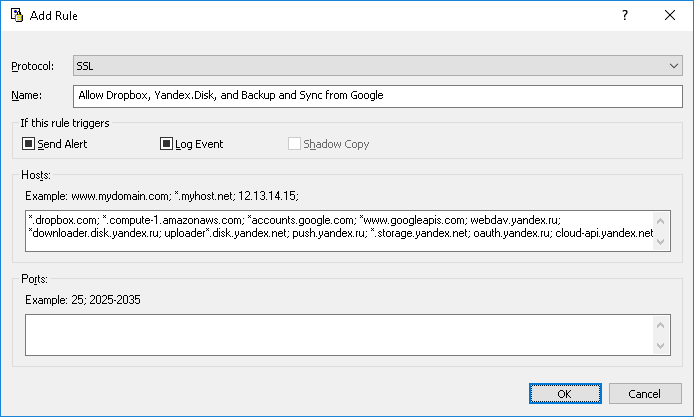Click the Name label

coord(25,96)
